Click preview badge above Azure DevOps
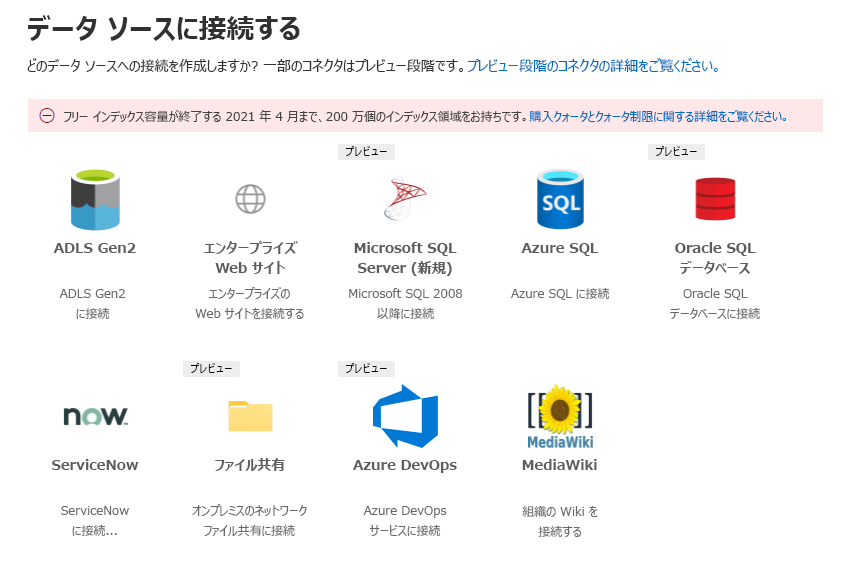This screenshot has height=562, width=847. (x=366, y=369)
